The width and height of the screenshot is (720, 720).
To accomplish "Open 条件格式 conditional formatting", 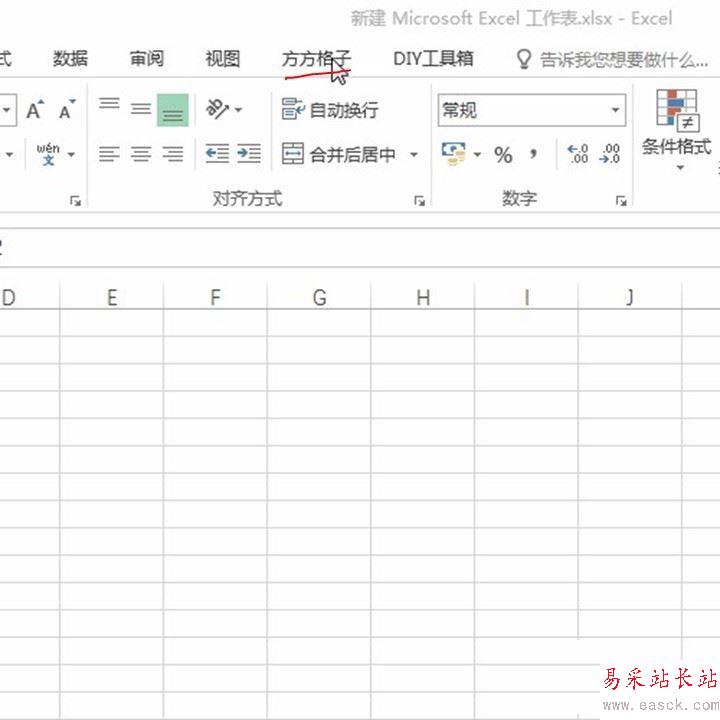I will coord(677,123).
